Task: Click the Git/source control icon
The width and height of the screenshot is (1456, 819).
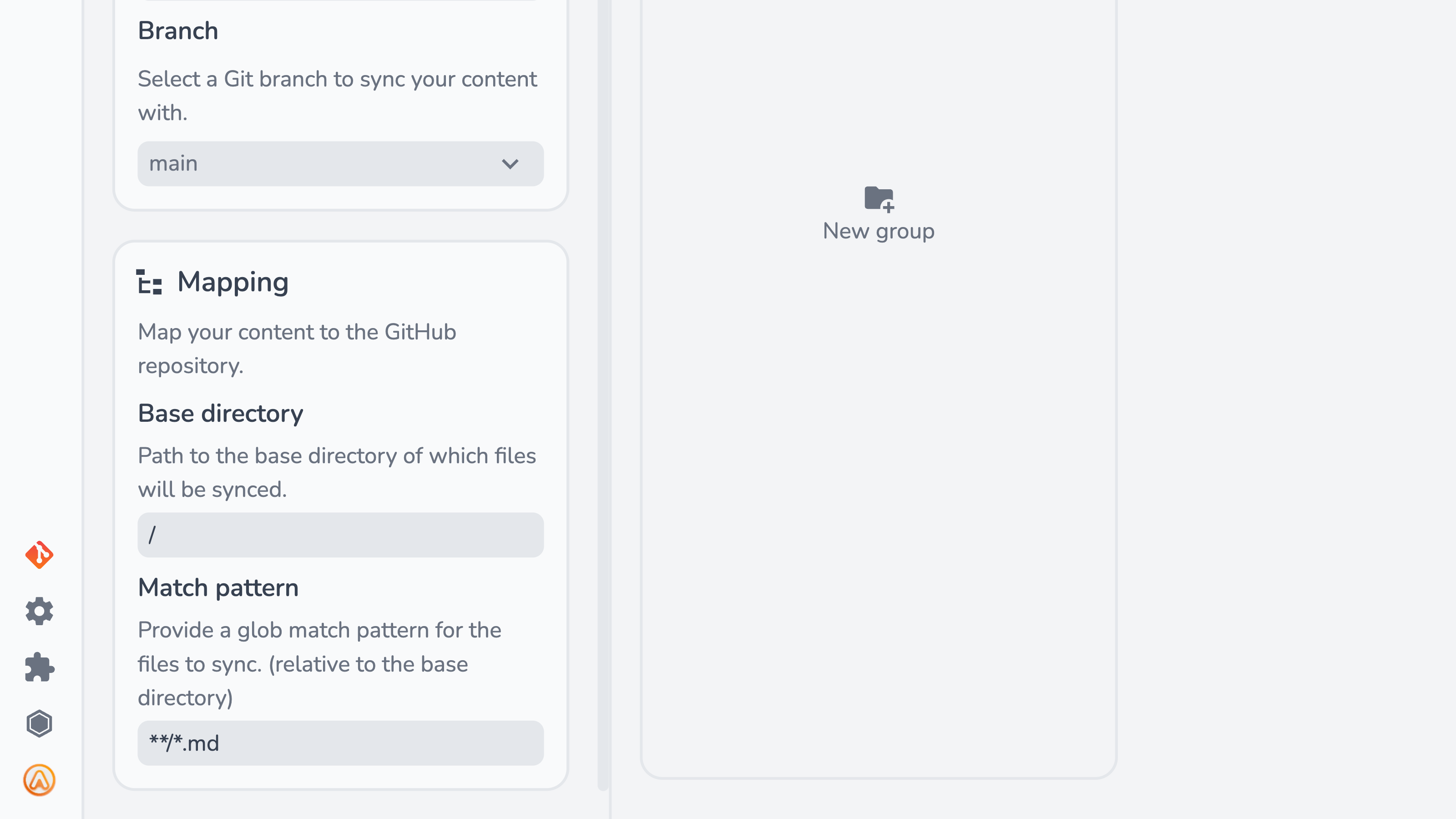Action: [x=38, y=555]
